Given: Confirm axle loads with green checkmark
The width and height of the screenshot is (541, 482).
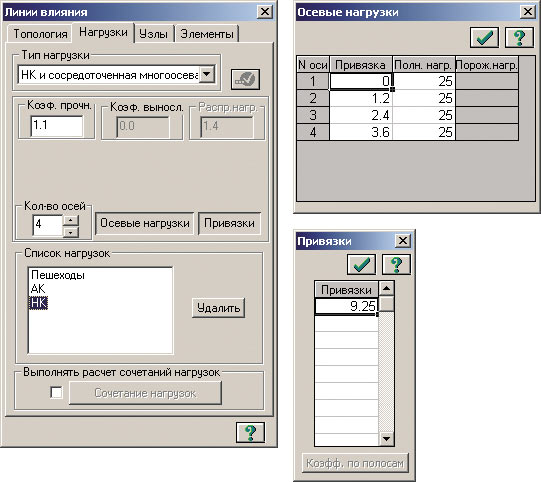Looking at the screenshot, I should click(x=484, y=37).
